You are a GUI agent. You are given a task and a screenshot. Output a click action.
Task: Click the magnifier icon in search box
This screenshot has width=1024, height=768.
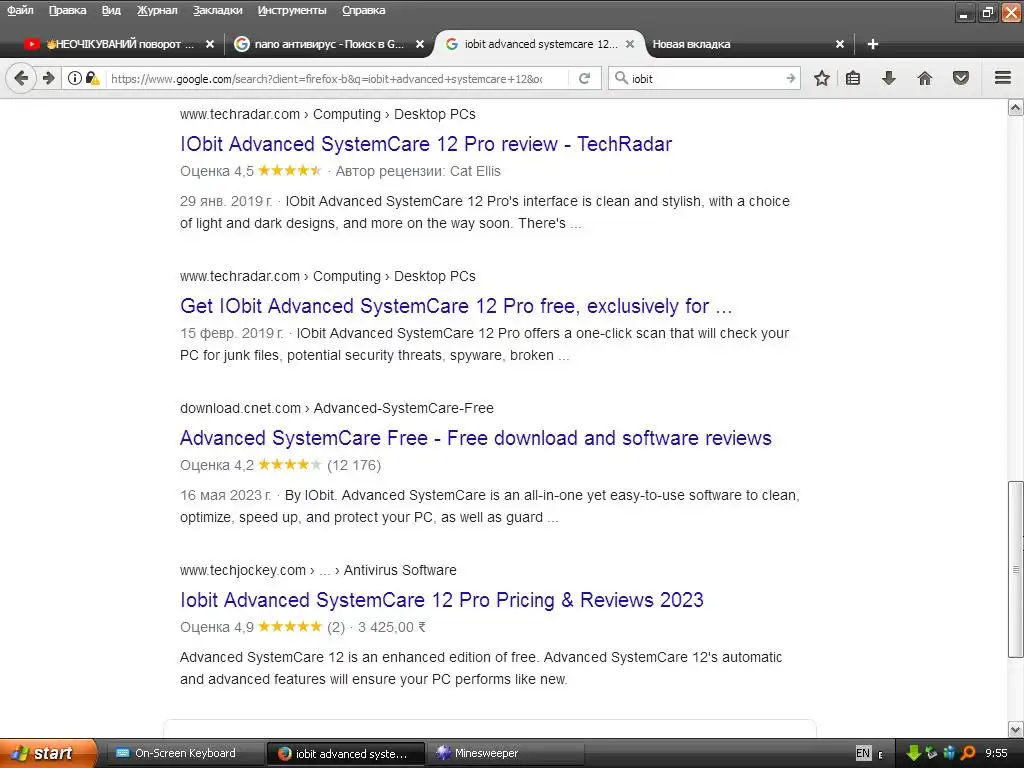point(621,78)
